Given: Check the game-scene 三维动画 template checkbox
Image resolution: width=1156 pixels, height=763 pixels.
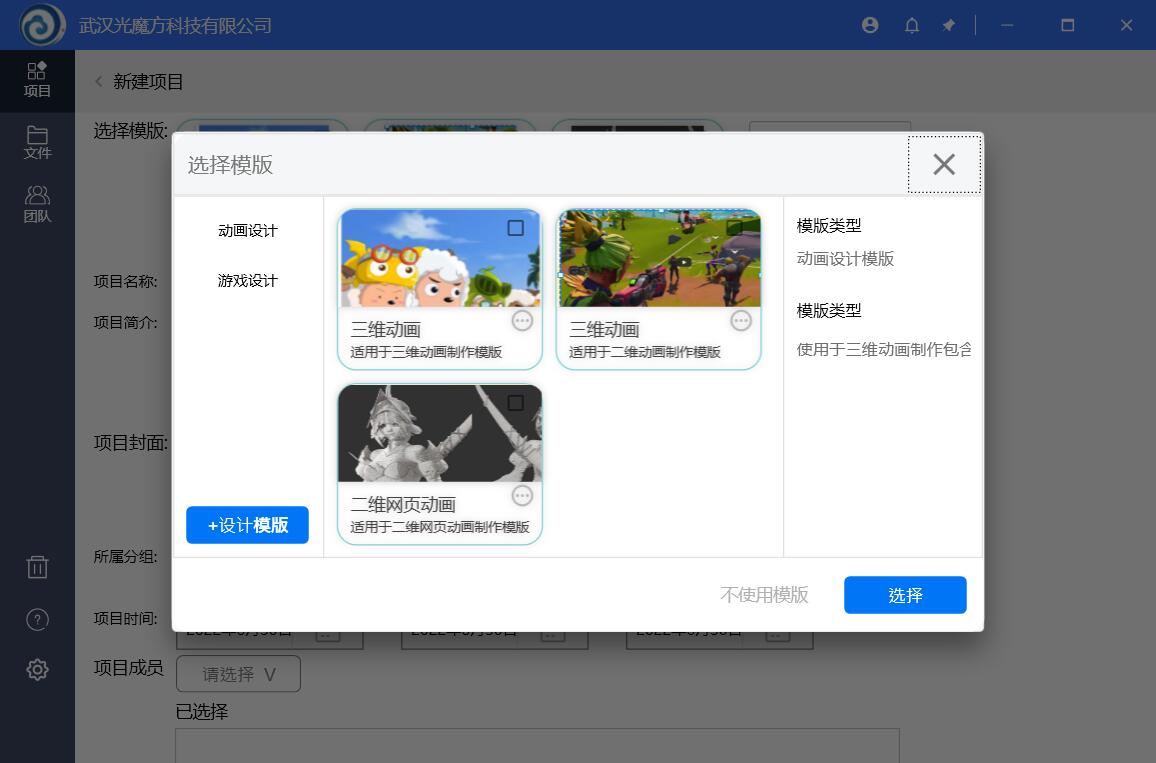Looking at the screenshot, I should (x=734, y=228).
